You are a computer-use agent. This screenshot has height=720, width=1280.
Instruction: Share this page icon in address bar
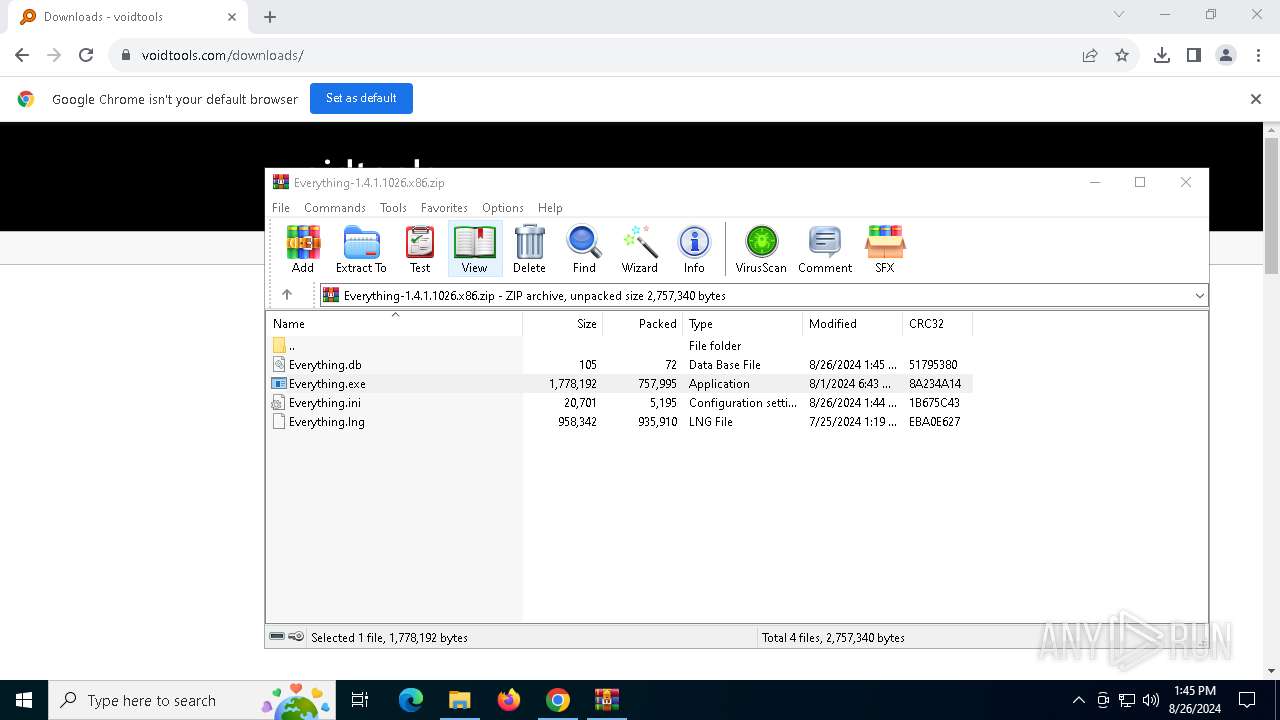click(x=1090, y=55)
